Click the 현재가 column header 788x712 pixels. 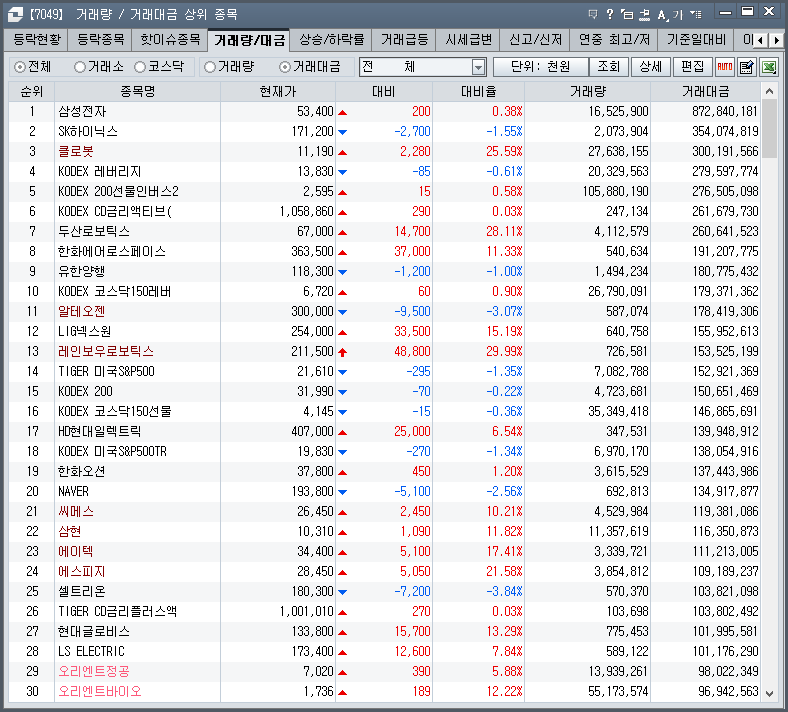pyautogui.click(x=278, y=91)
